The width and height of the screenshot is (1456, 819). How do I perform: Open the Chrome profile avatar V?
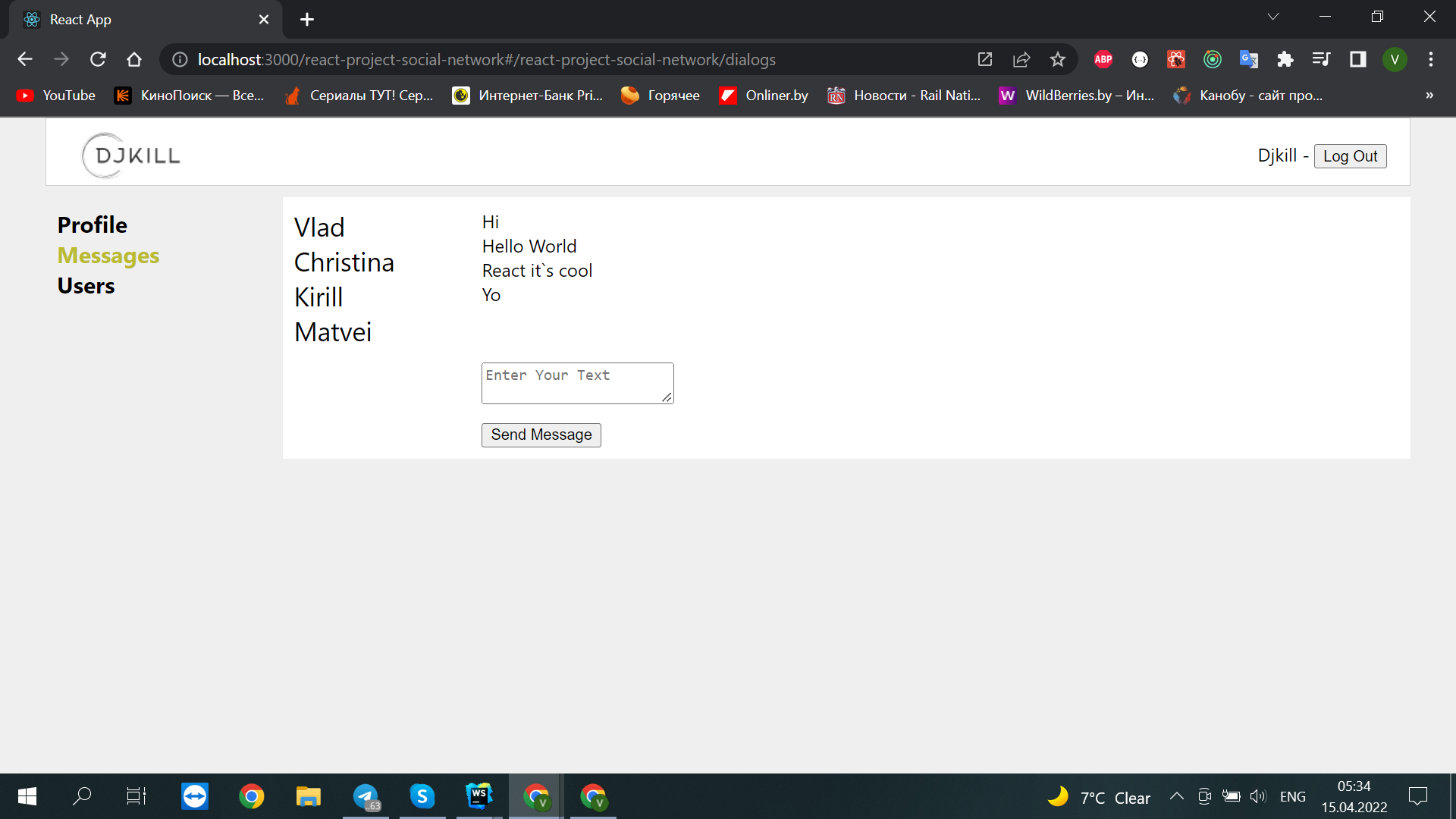pos(1395,59)
